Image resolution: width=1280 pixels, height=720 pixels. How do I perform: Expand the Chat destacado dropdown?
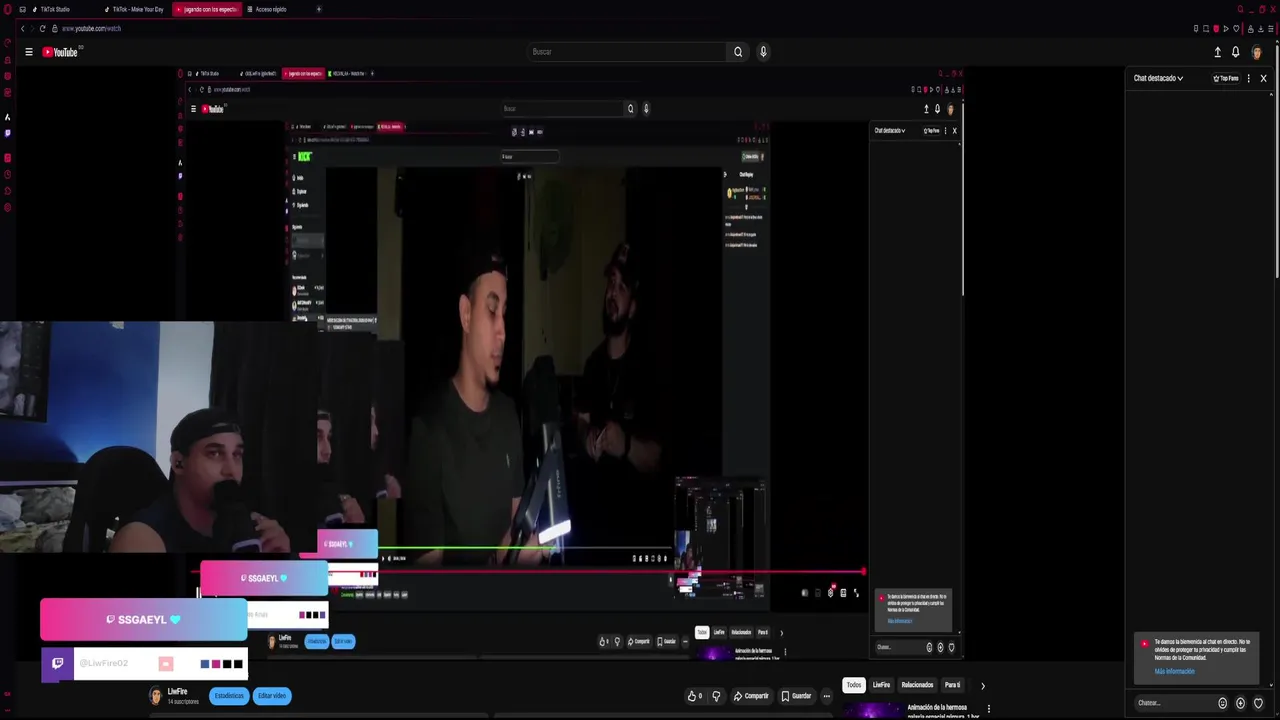click(1158, 78)
